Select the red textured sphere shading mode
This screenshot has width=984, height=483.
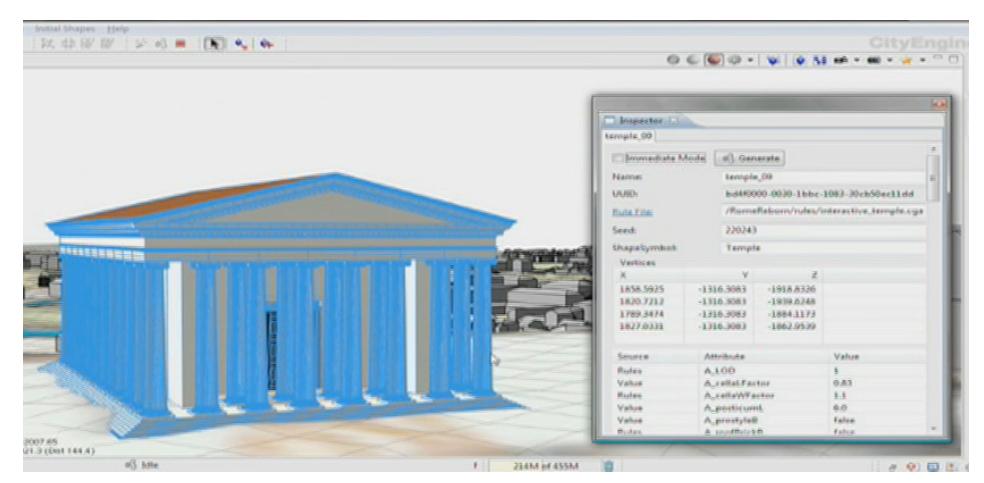[x=714, y=60]
